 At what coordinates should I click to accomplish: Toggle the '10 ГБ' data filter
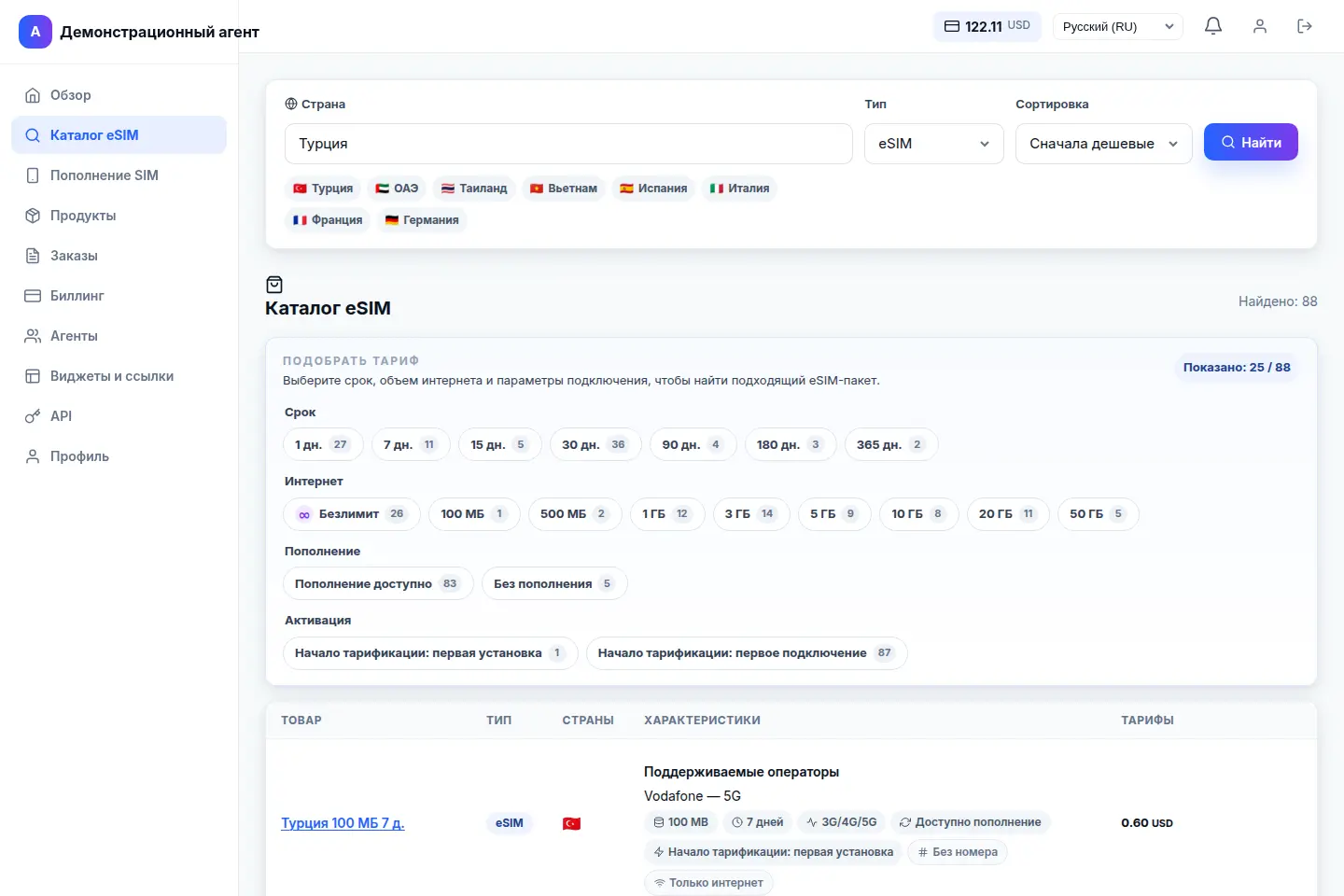918,514
